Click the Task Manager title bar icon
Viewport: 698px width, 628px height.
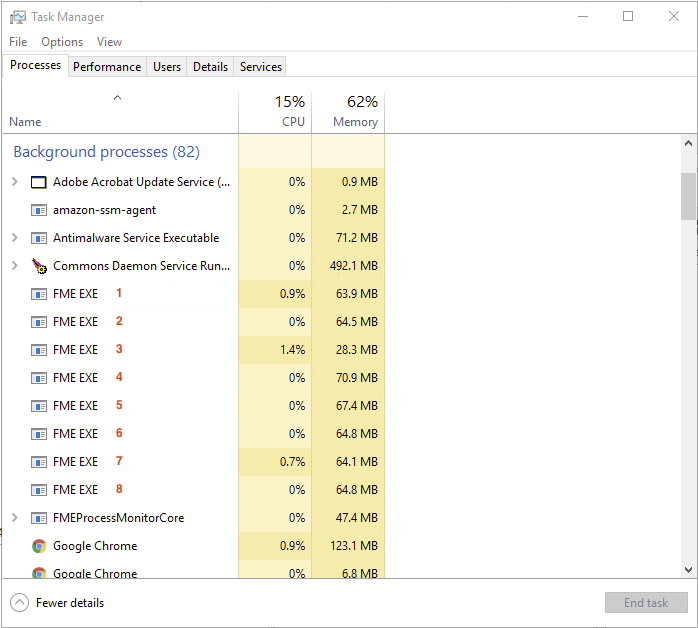click(18, 17)
